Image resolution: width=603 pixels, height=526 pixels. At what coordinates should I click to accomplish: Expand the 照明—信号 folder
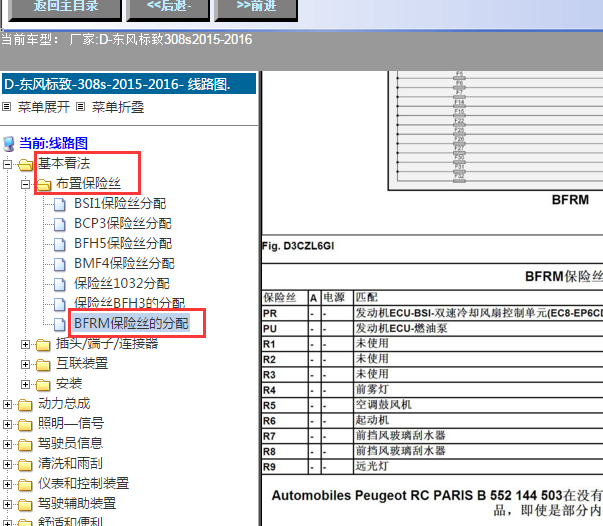(x=7, y=424)
